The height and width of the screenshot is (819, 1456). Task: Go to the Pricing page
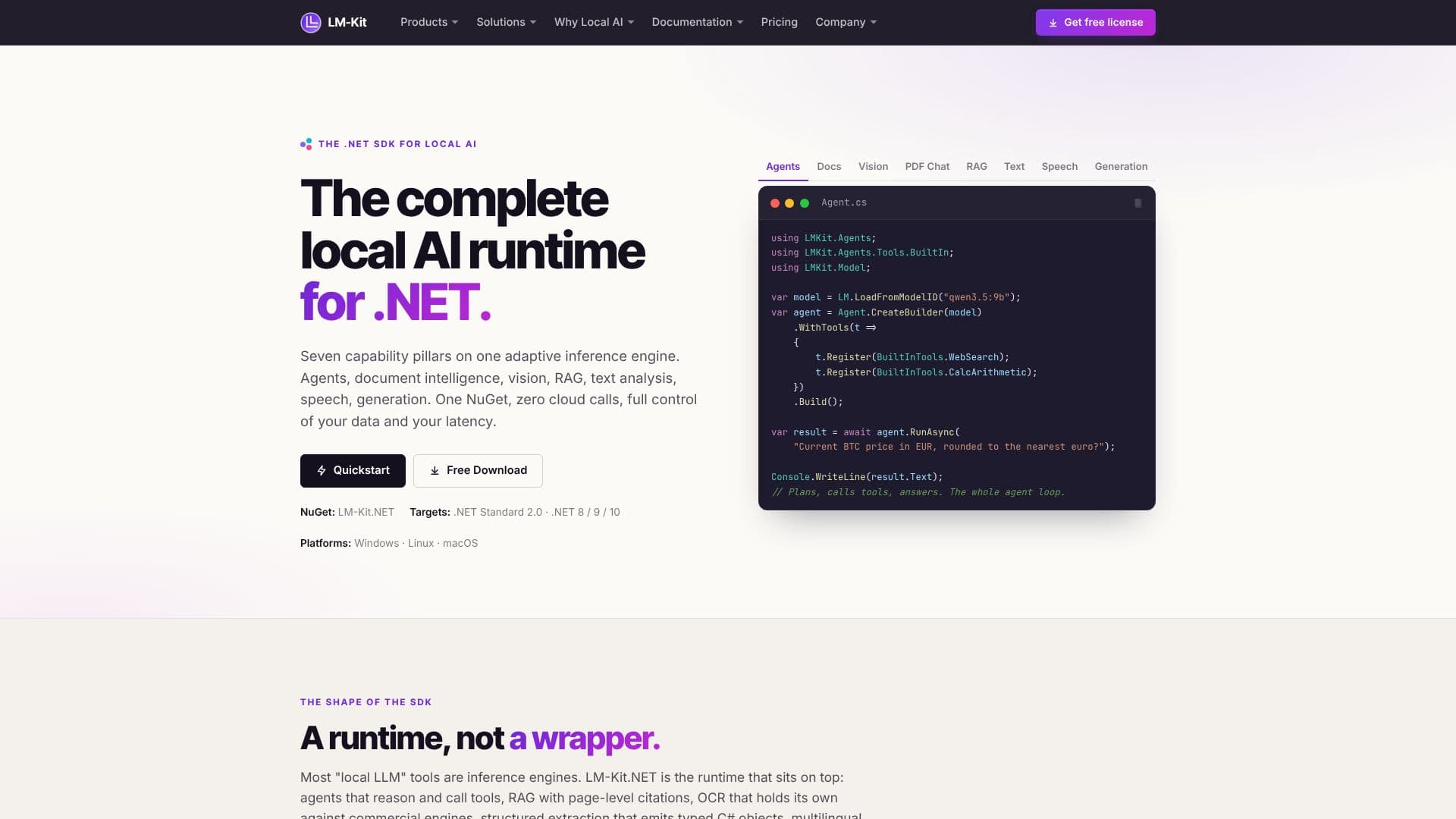coord(779,22)
